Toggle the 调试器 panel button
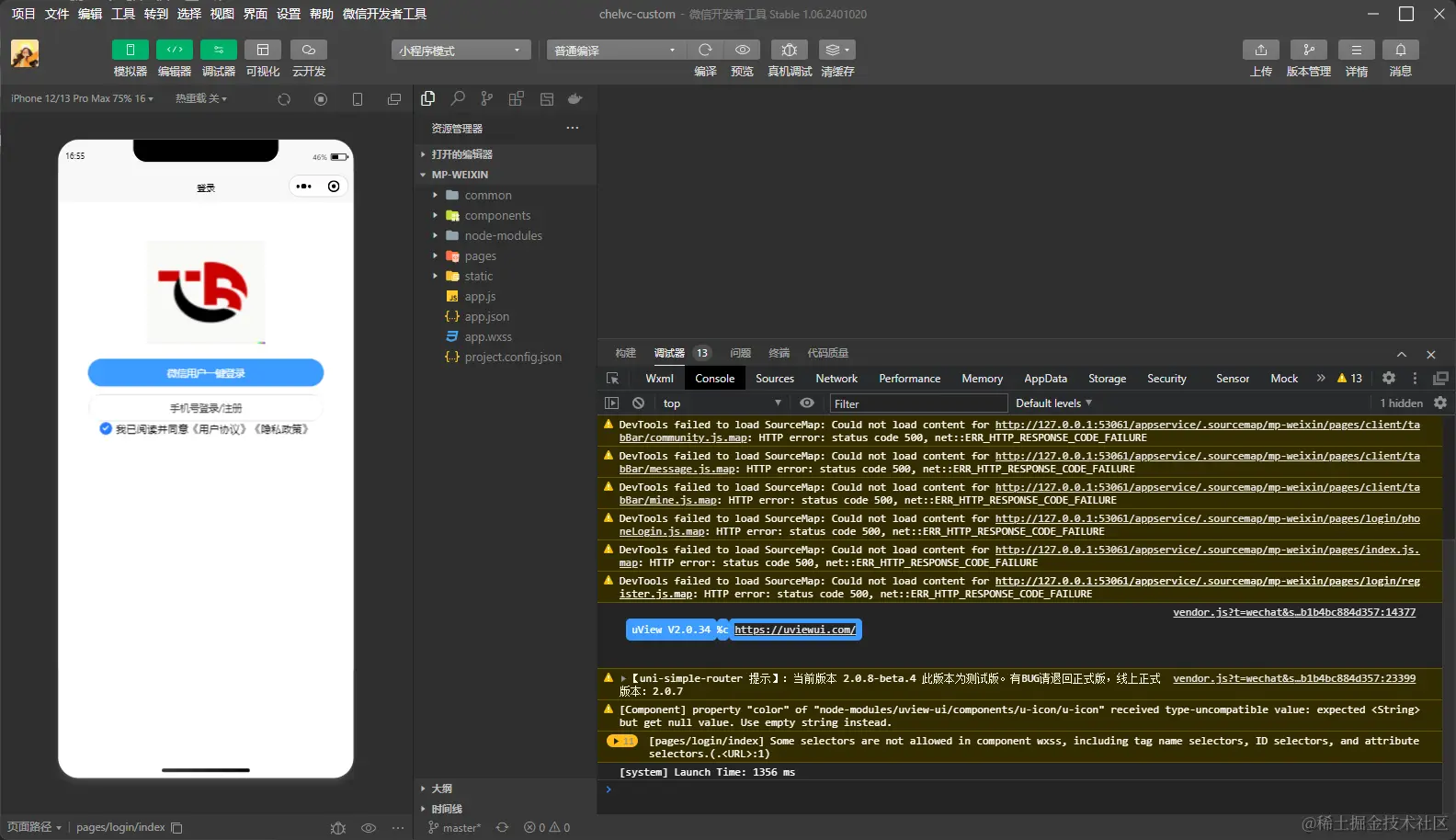This screenshot has width=1456, height=840. 219,50
